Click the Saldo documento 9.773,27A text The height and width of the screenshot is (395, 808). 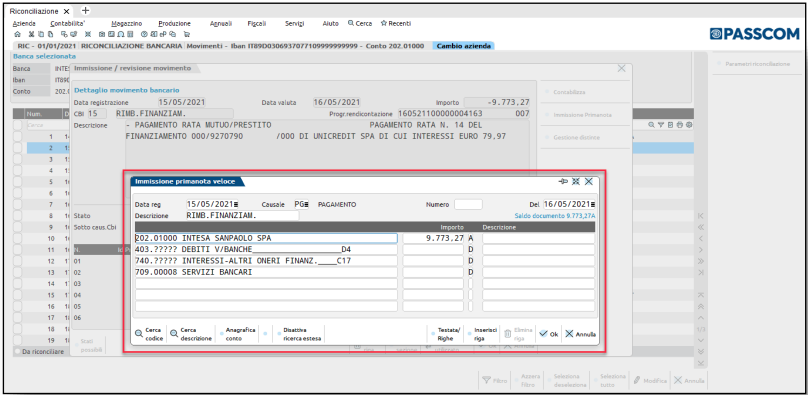point(555,216)
